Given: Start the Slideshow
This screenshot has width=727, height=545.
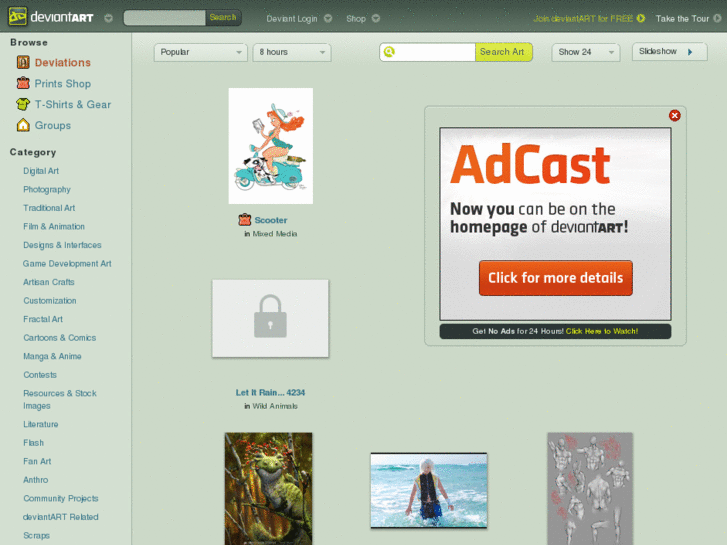Looking at the screenshot, I should [670, 51].
